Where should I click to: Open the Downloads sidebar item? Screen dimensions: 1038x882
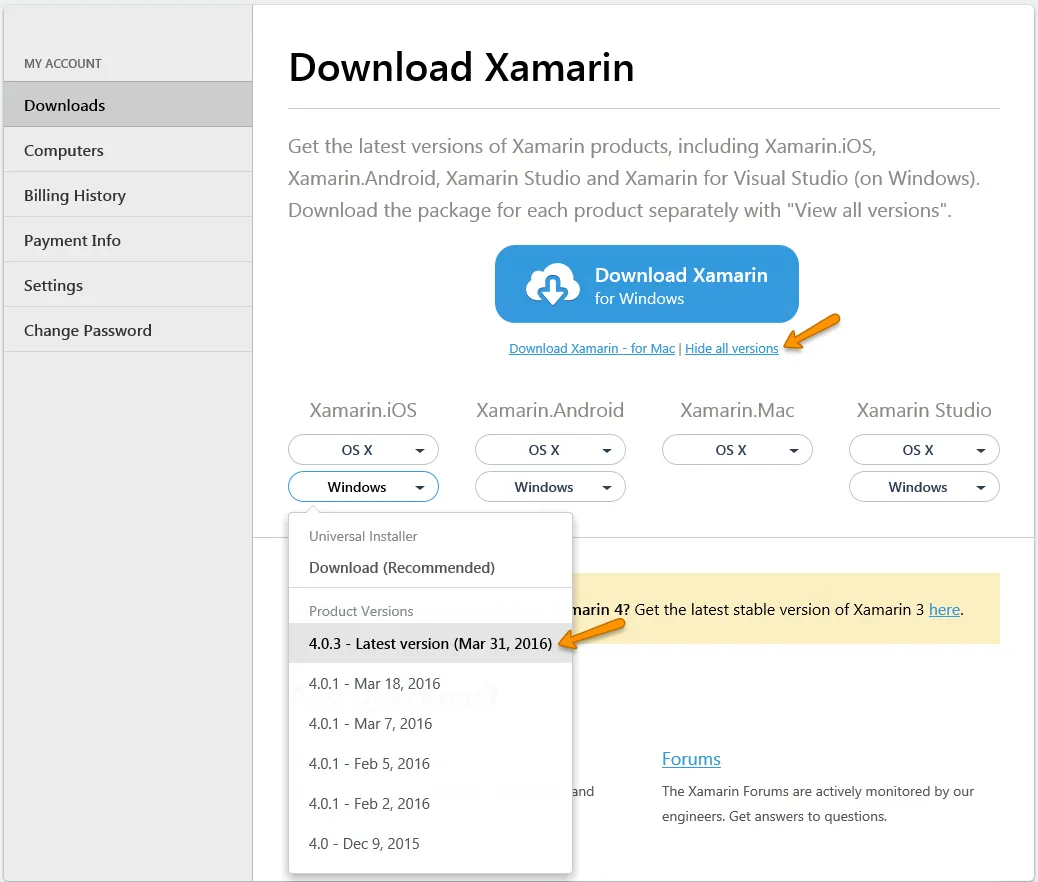coord(128,105)
